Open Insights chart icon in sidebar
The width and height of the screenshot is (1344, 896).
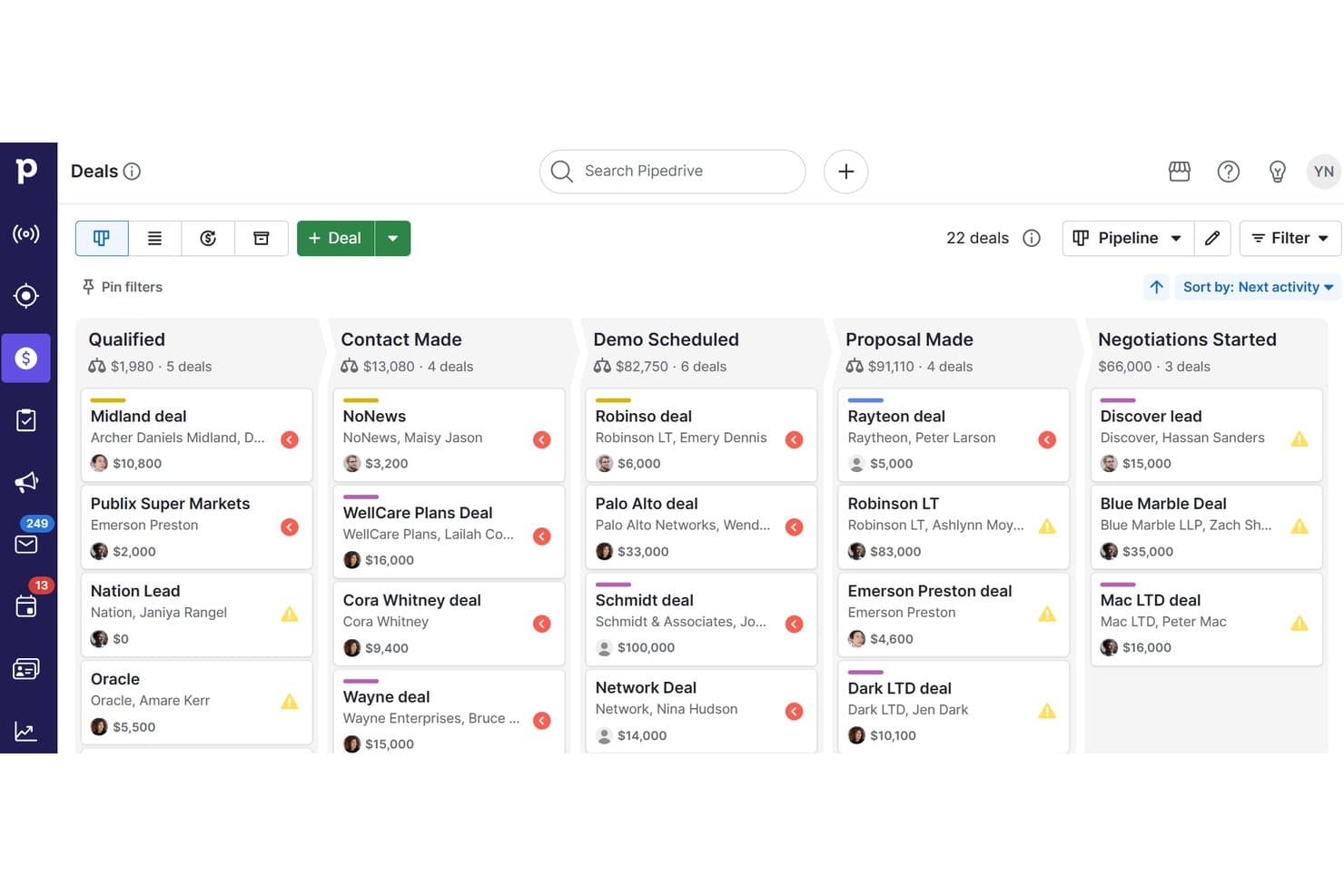[x=26, y=732]
